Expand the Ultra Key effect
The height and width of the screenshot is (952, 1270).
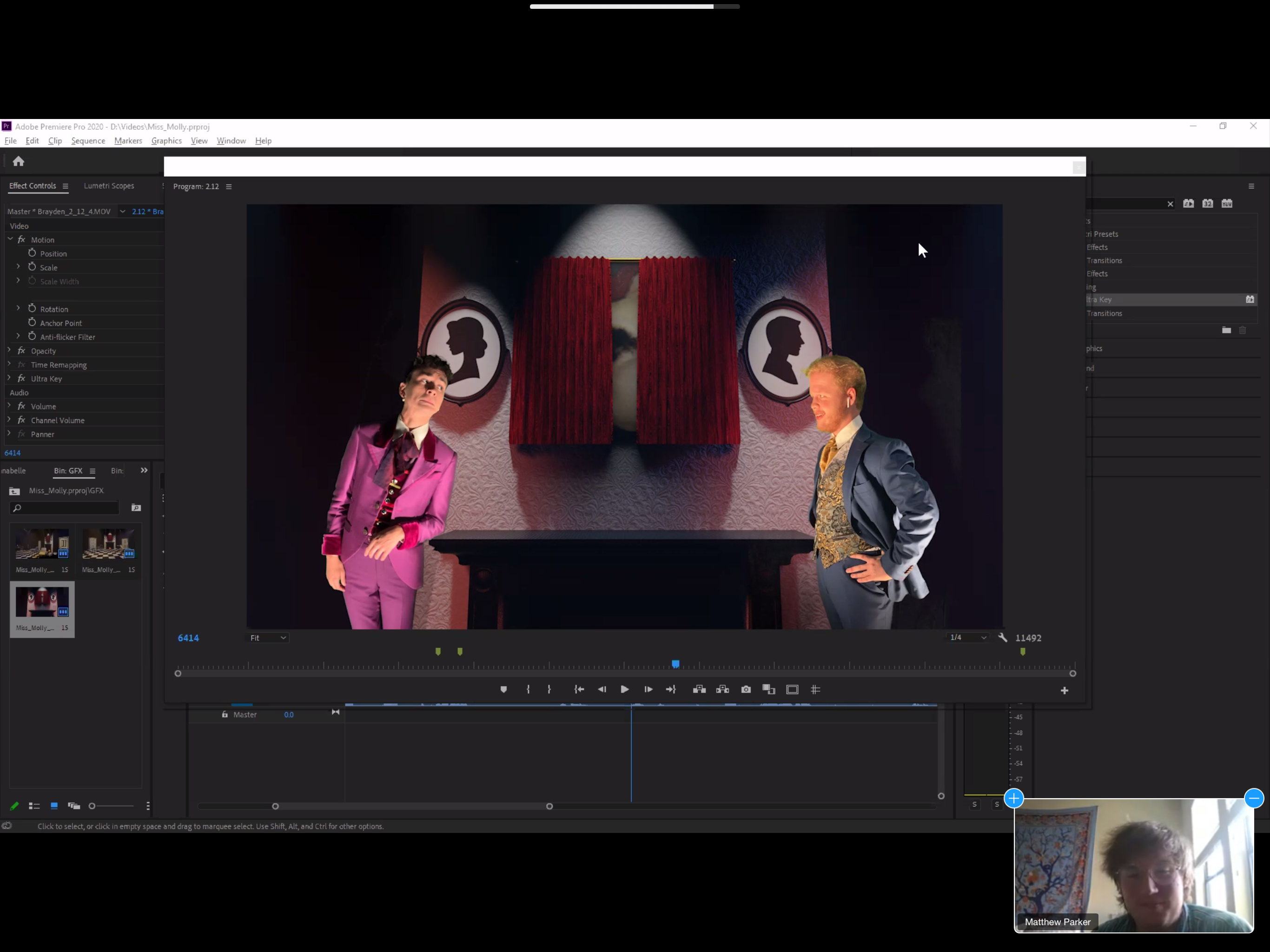9,378
